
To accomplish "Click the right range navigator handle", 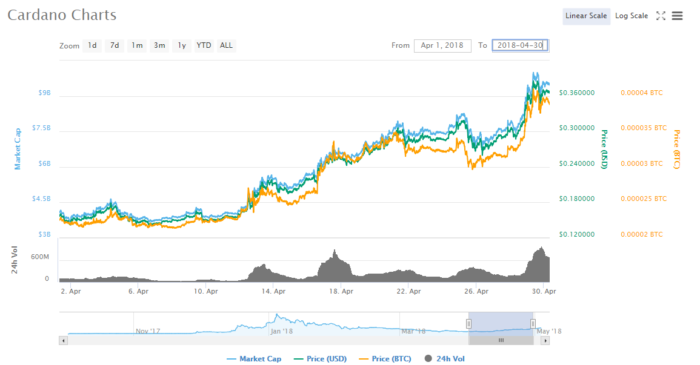I will pyautogui.click(x=533, y=324).
